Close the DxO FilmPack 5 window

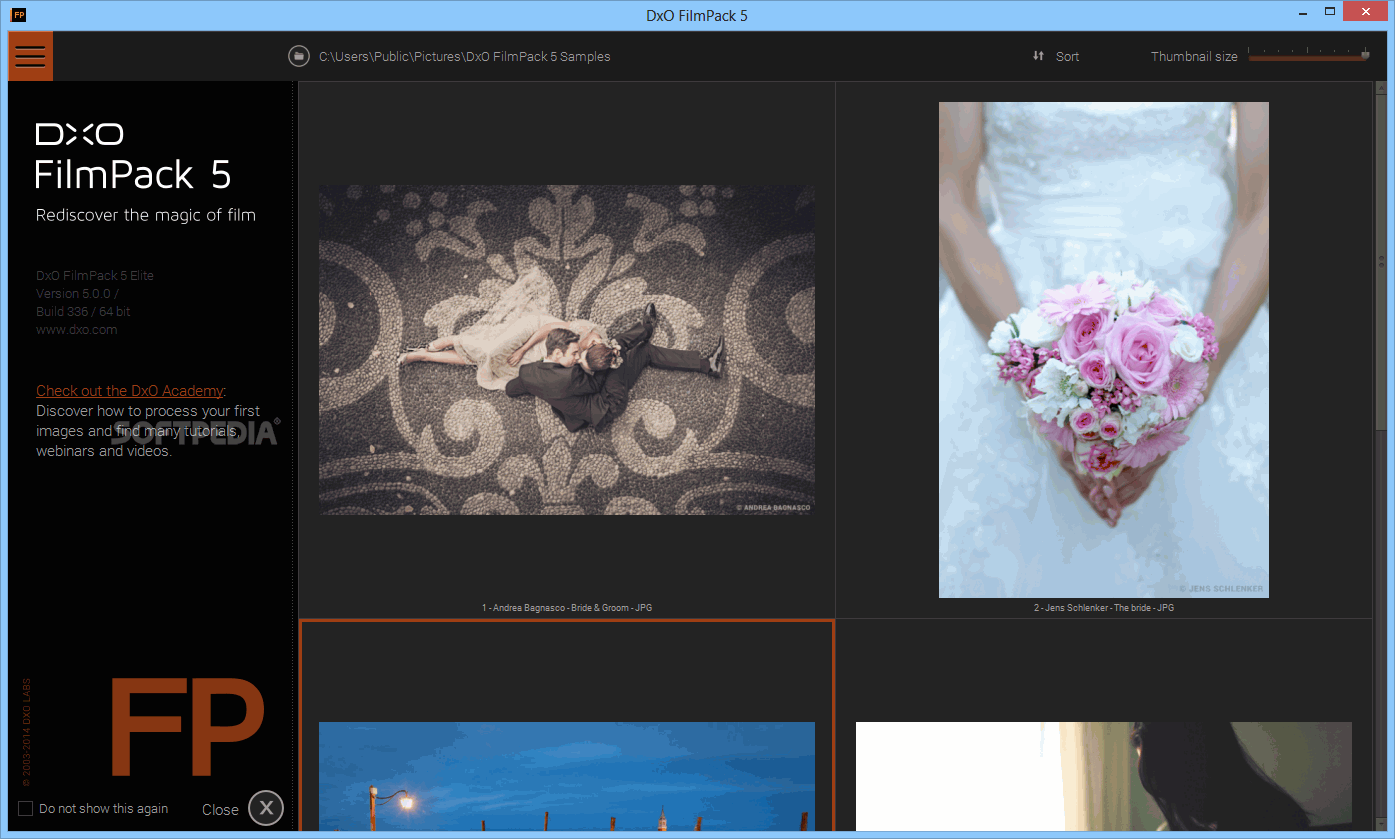[1366, 12]
